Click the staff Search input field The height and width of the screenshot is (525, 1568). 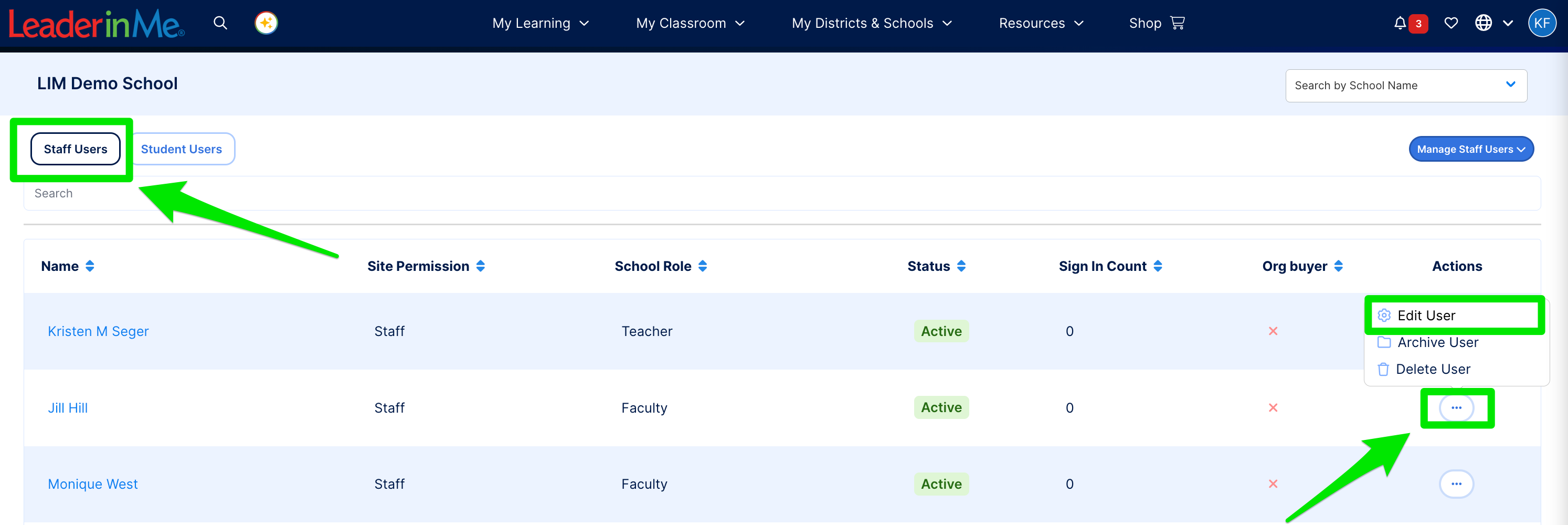(781, 194)
